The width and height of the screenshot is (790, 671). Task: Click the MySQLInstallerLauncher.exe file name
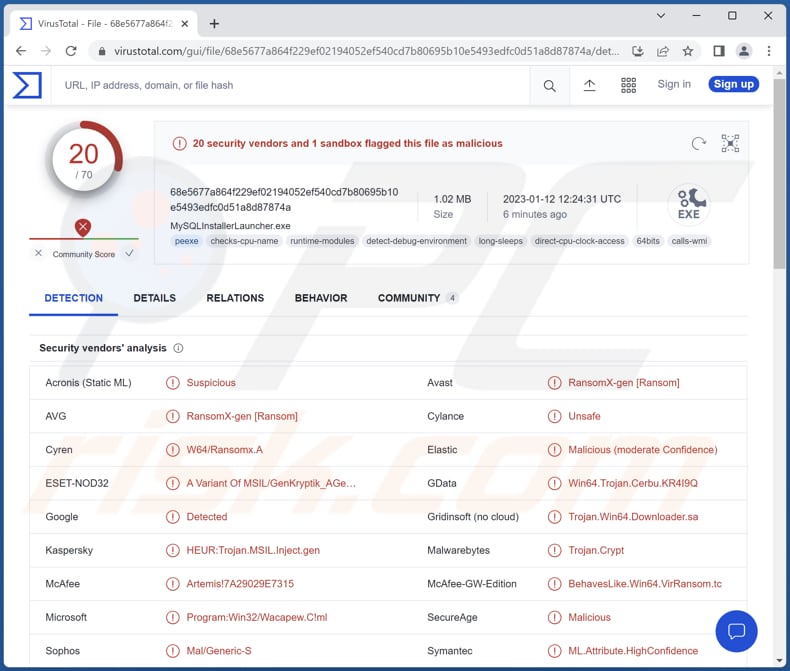pyautogui.click(x=230, y=226)
